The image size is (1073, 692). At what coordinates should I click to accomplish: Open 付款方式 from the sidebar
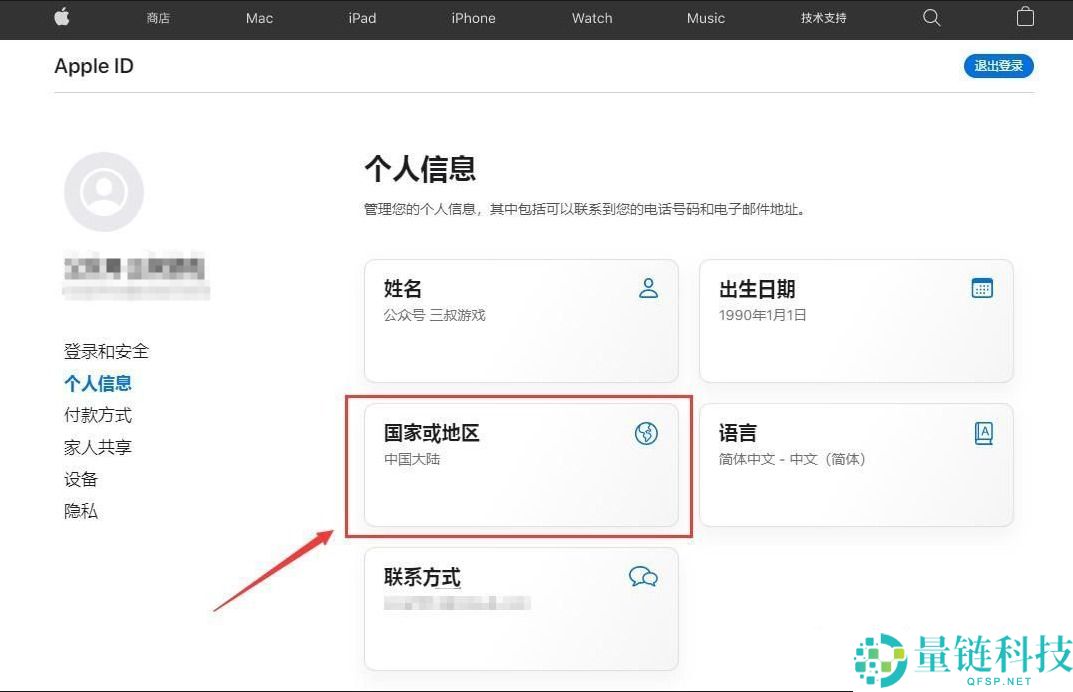97,415
